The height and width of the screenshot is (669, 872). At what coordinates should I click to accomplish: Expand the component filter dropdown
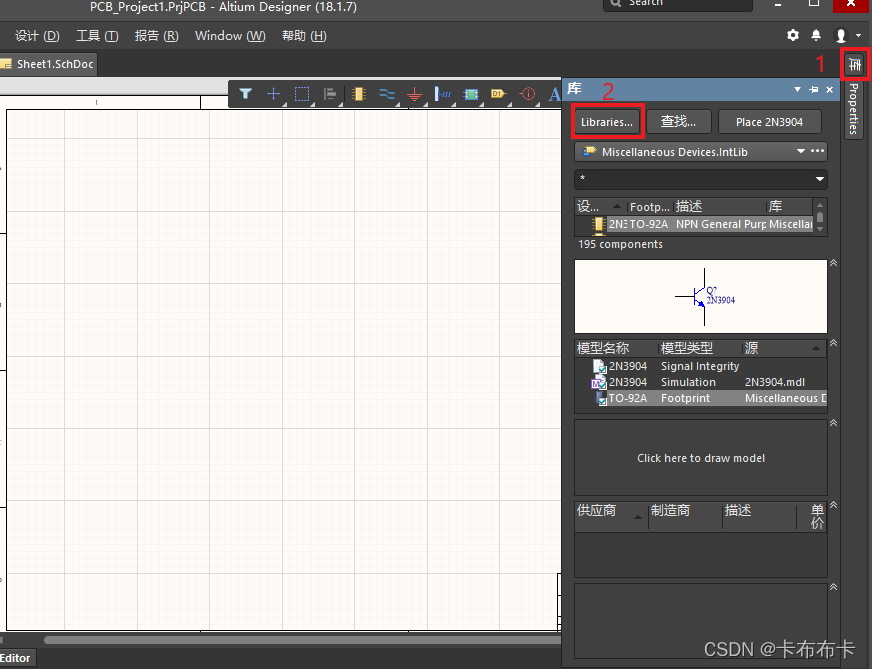[820, 179]
